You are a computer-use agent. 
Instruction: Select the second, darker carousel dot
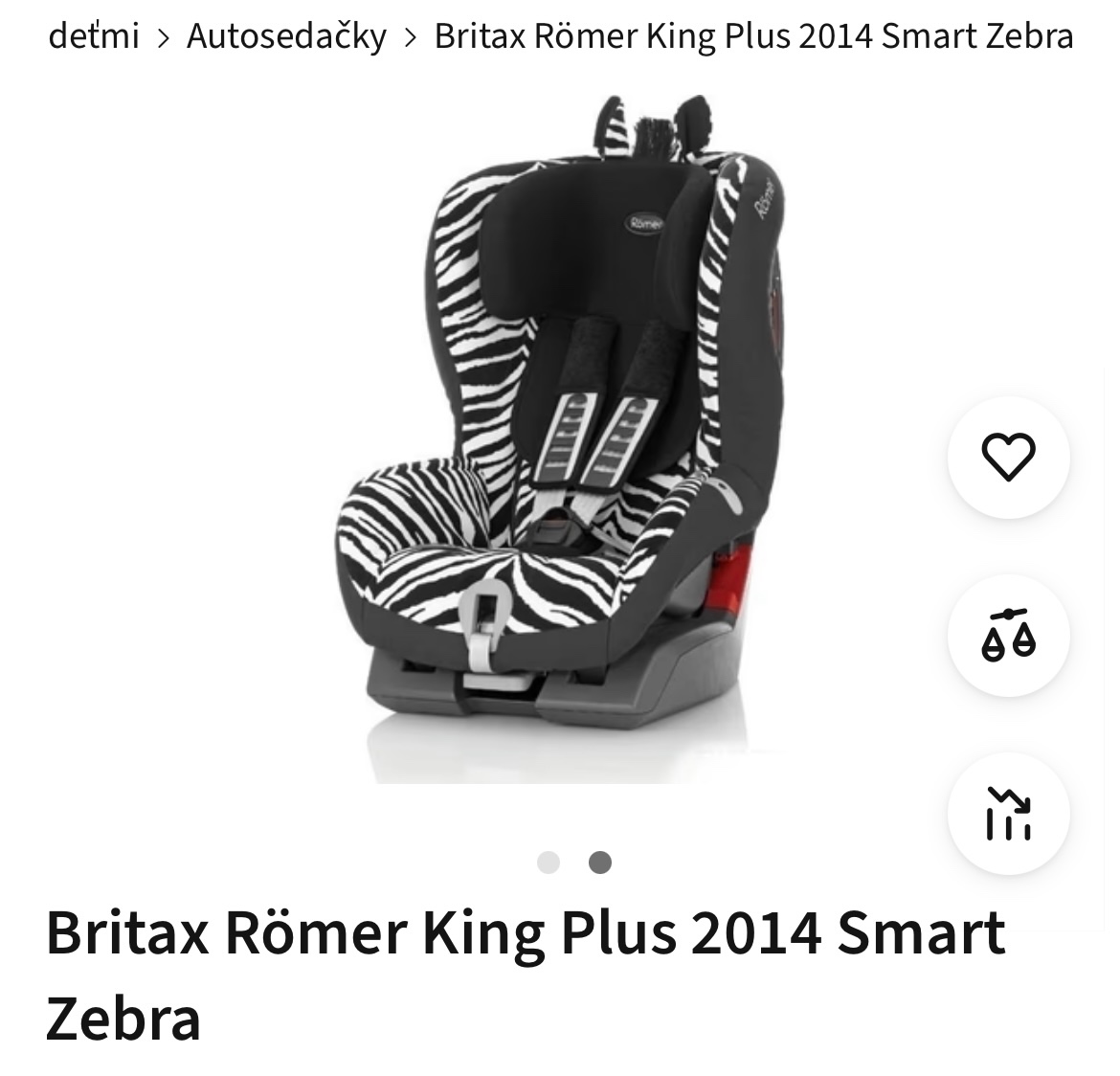point(600,863)
